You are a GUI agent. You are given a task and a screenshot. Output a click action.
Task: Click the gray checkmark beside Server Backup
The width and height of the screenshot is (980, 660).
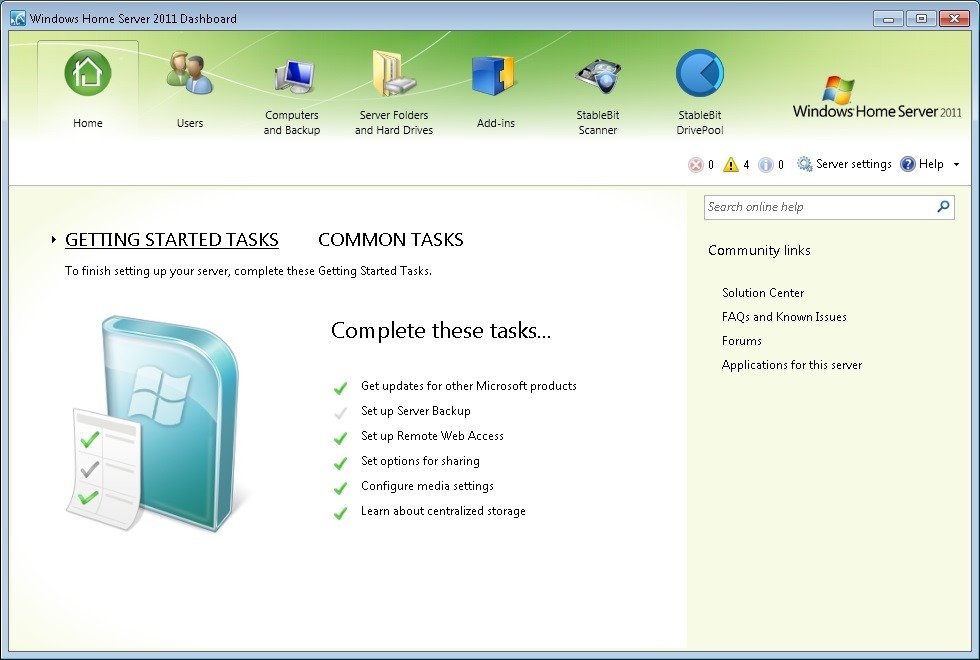pyautogui.click(x=340, y=413)
